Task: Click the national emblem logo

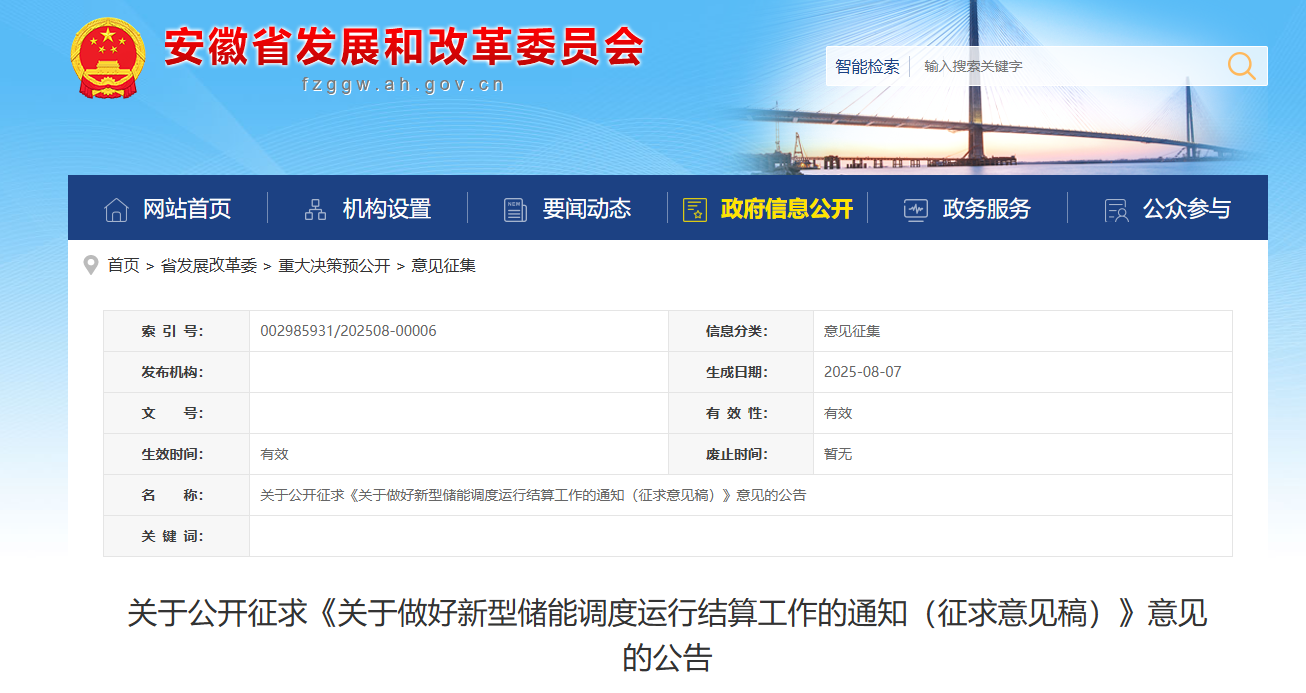Action: [108, 58]
